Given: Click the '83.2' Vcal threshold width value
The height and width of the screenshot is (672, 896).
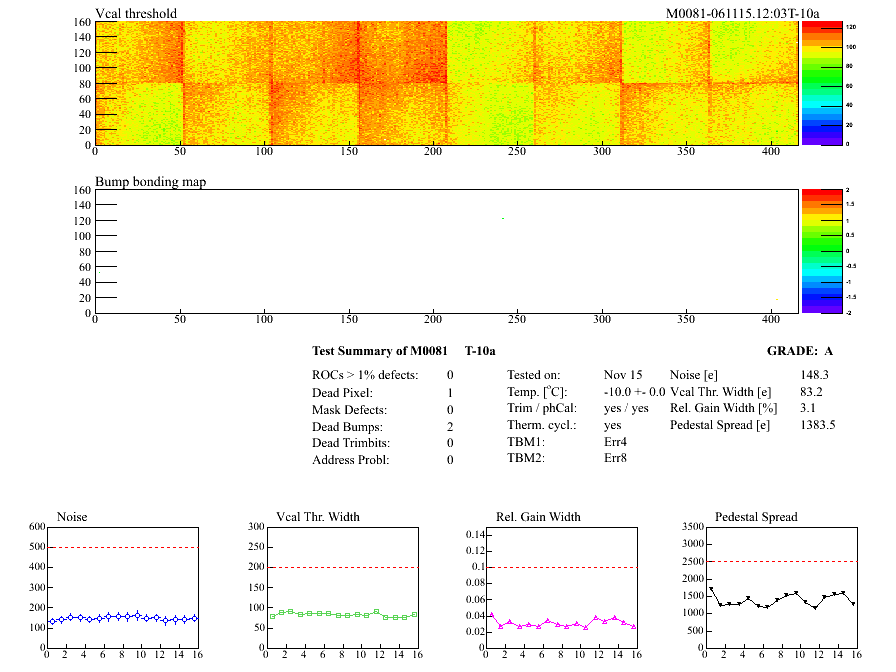Looking at the screenshot, I should pos(811,392).
